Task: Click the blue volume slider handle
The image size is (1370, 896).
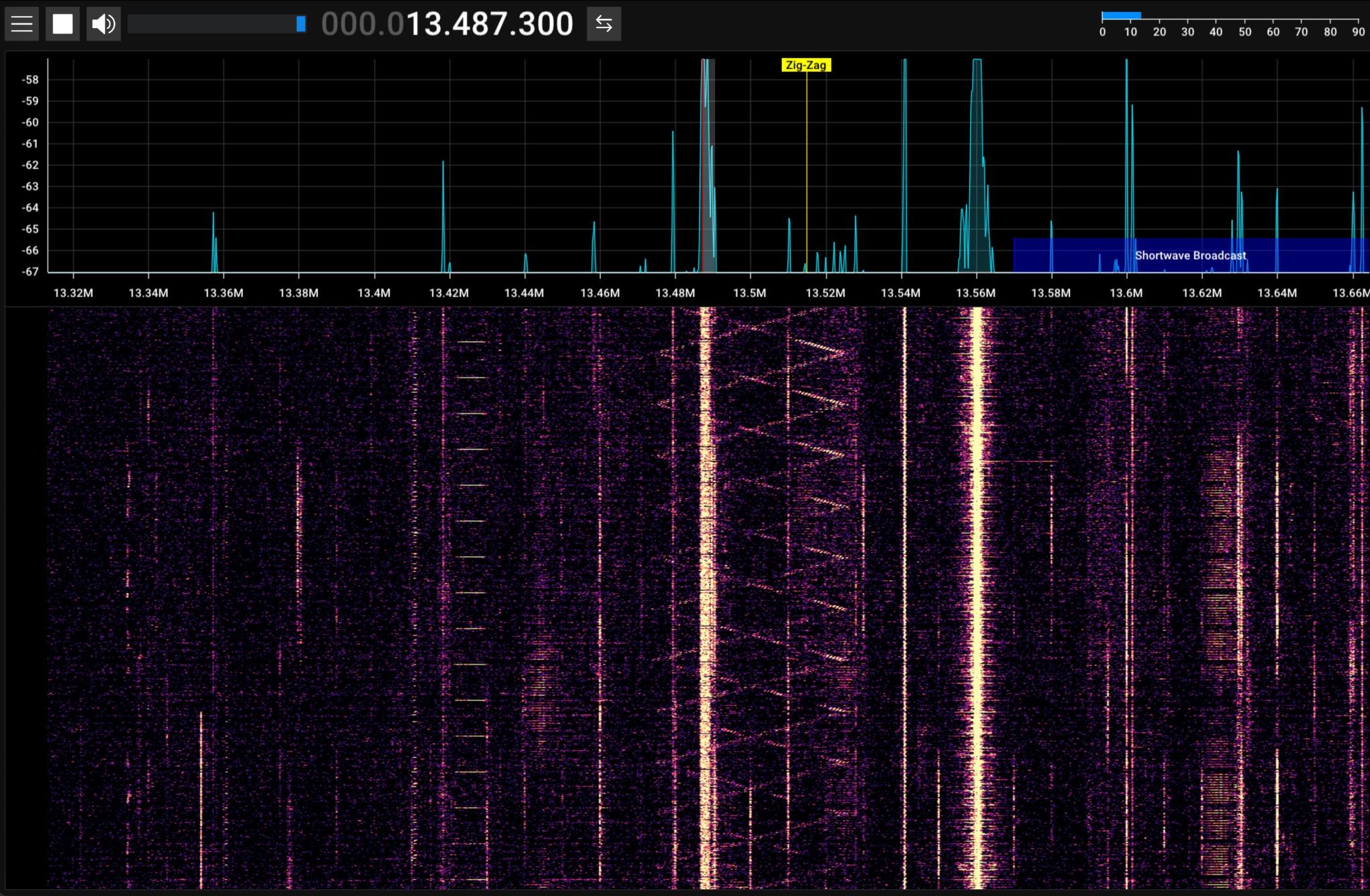Action: 301,24
